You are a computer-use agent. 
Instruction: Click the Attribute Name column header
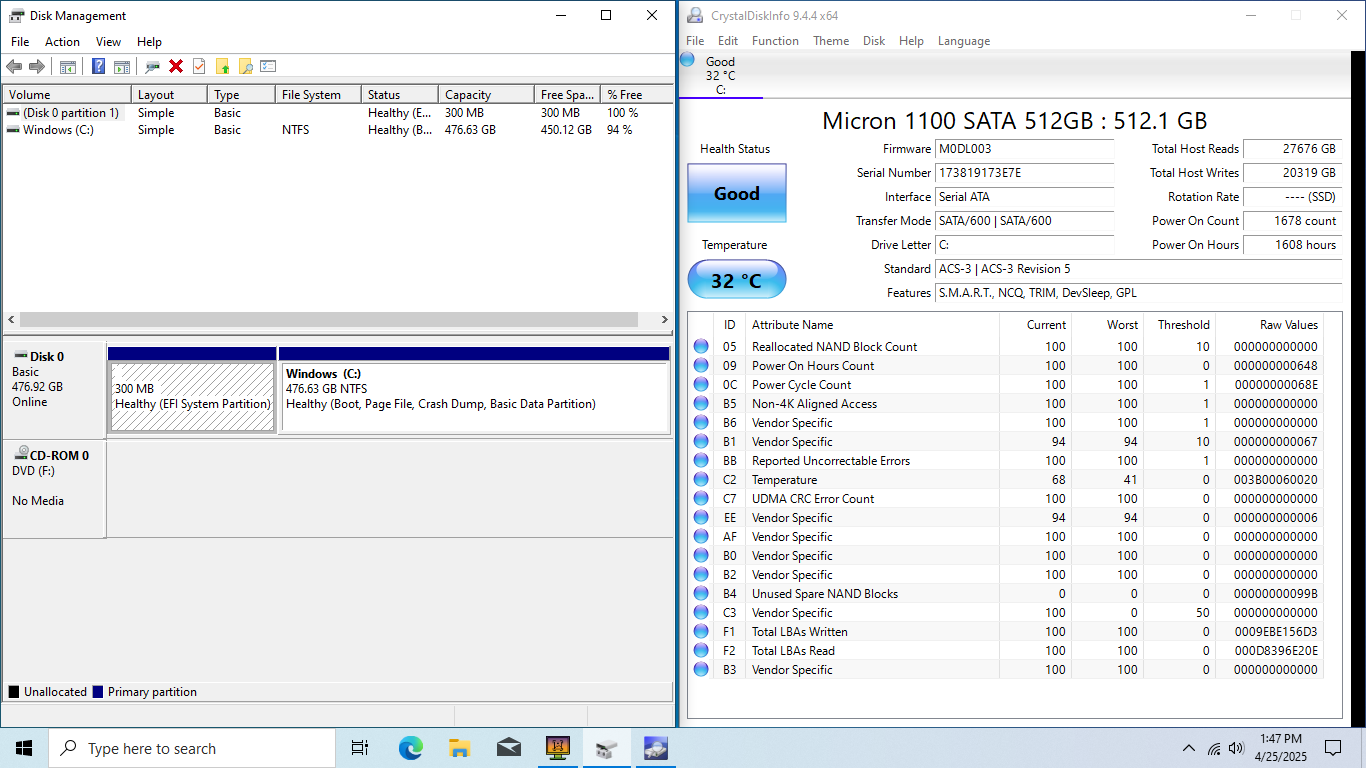(872, 325)
